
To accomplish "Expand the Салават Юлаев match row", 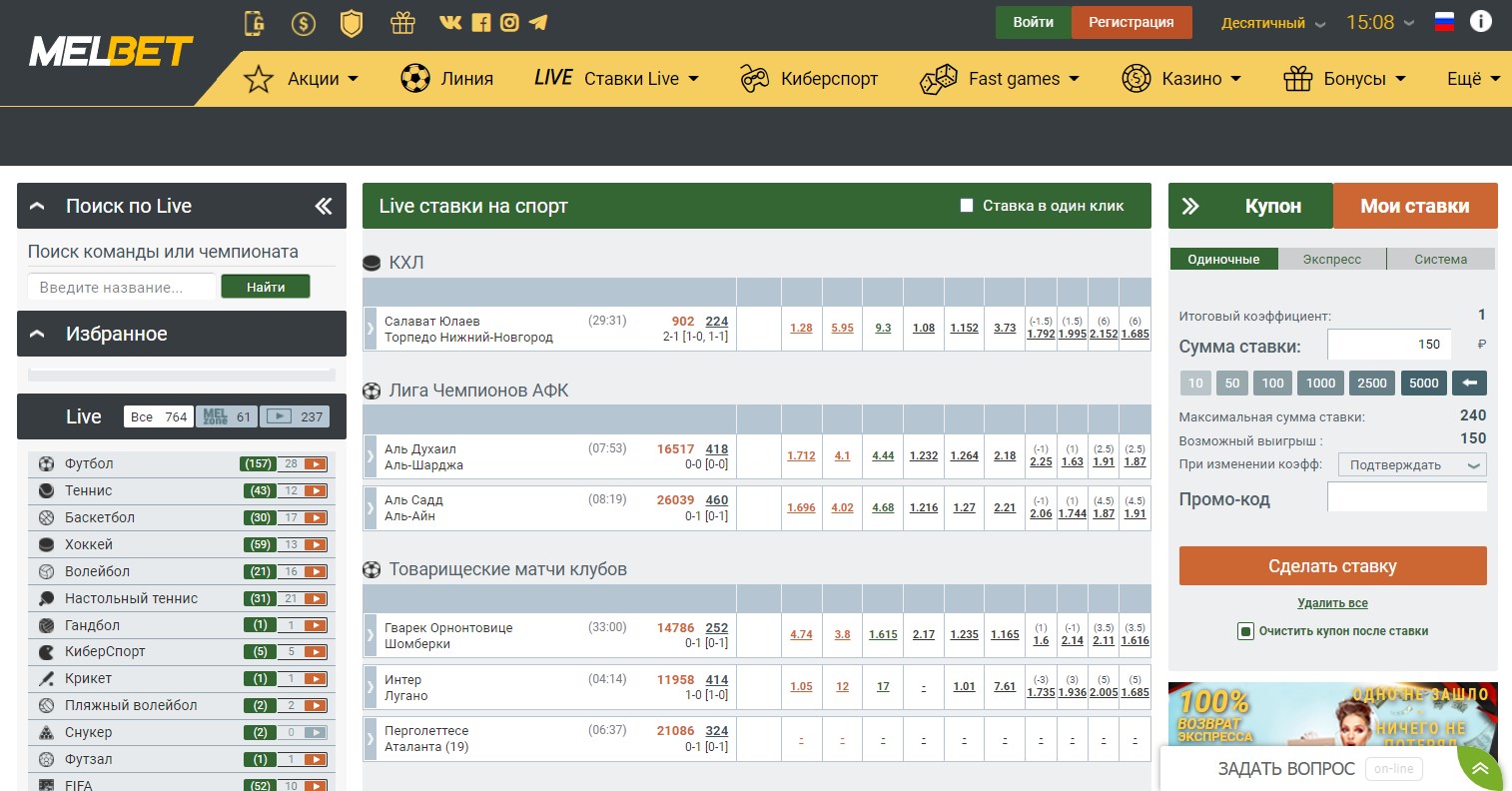I will [371, 329].
